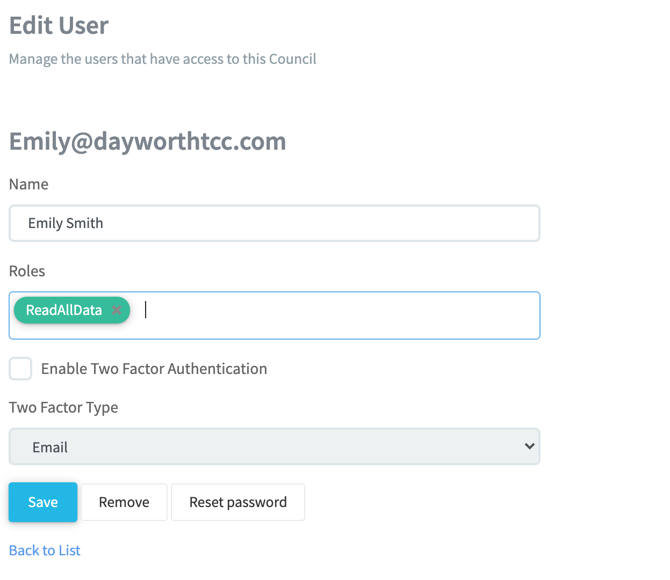Click the Name input field
The image size is (670, 580).
point(274,223)
